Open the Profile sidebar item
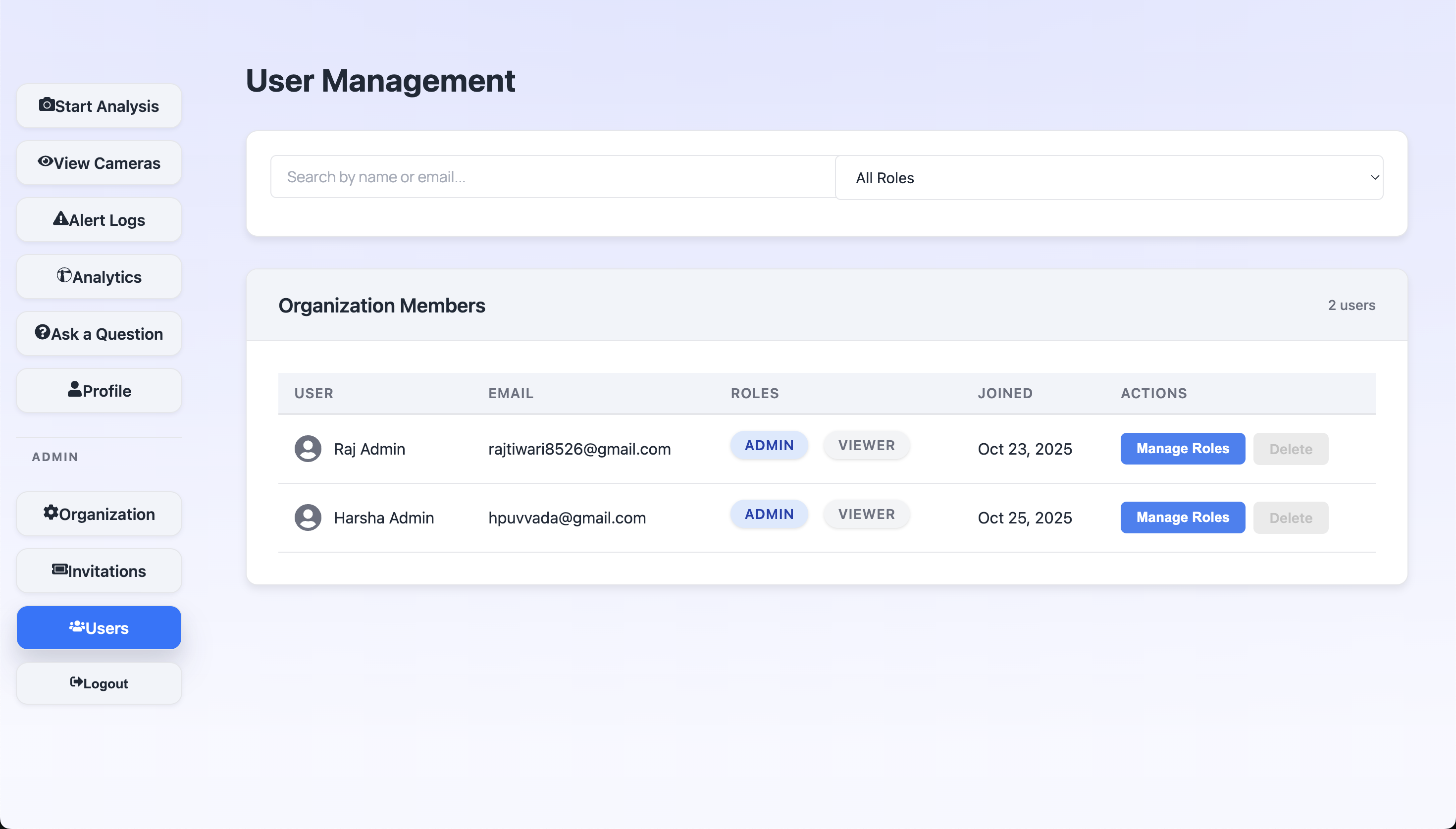 pos(99,391)
